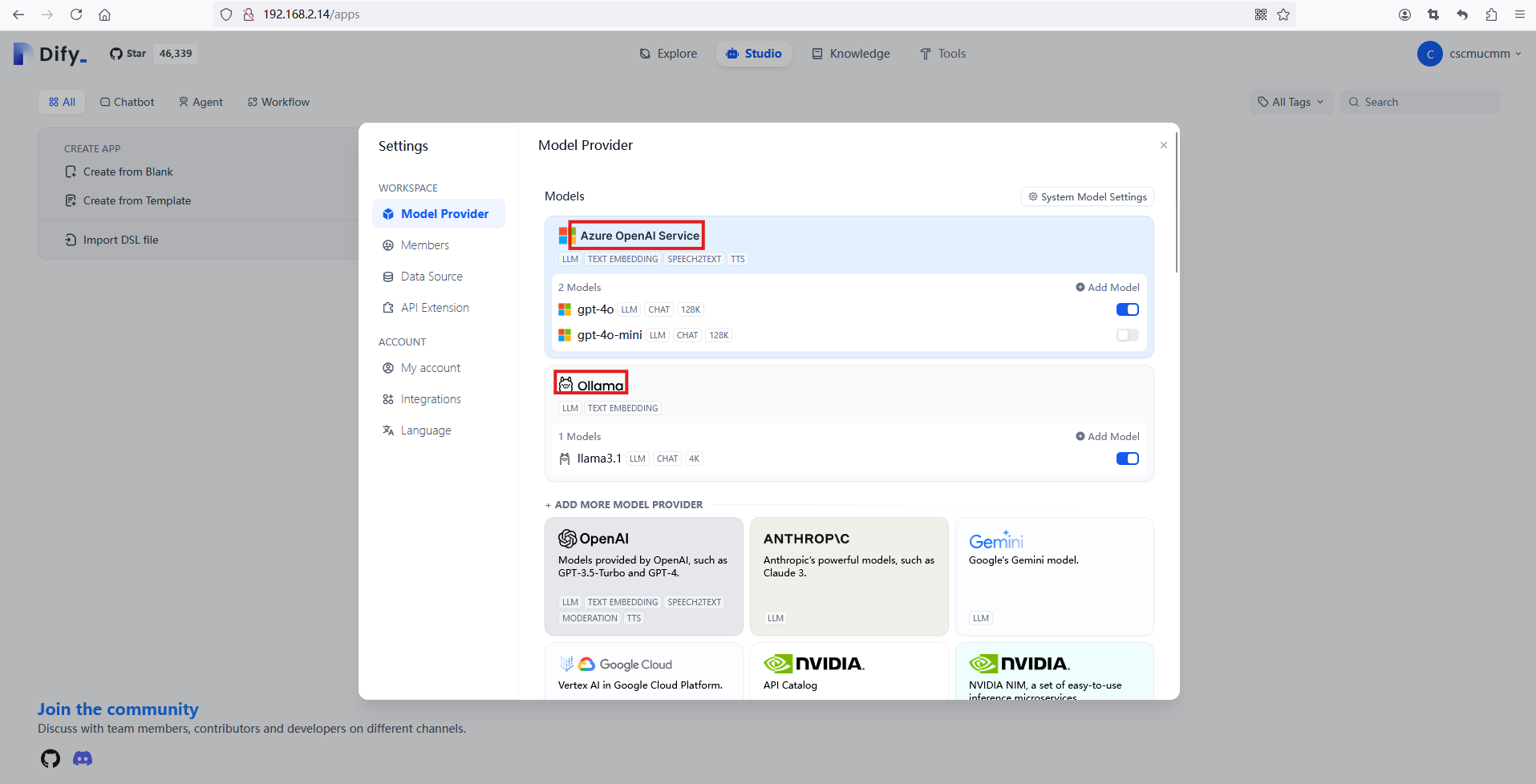The image size is (1536, 784).
Task: Click the browser reload page icon
Action: pos(76,14)
